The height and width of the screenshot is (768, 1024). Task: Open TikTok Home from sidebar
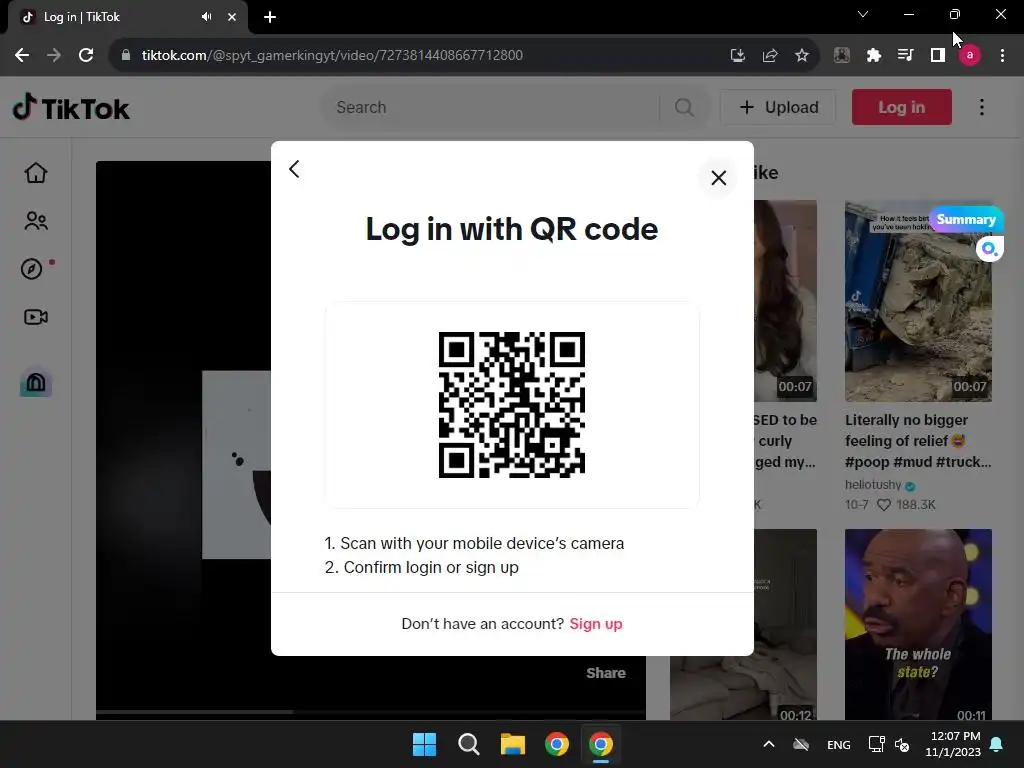[x=36, y=173]
